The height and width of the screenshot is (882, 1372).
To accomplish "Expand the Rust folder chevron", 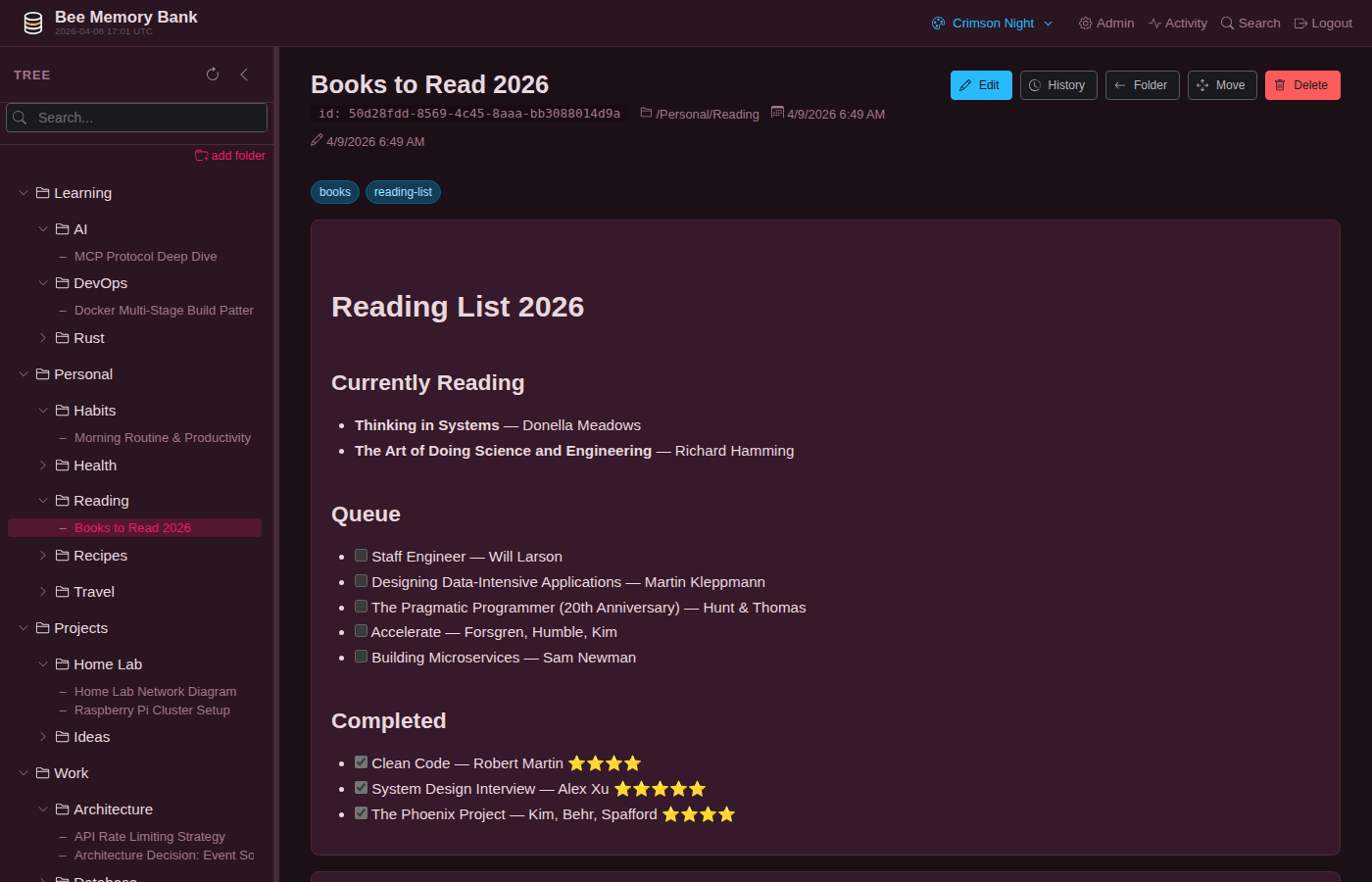I will (x=43, y=338).
